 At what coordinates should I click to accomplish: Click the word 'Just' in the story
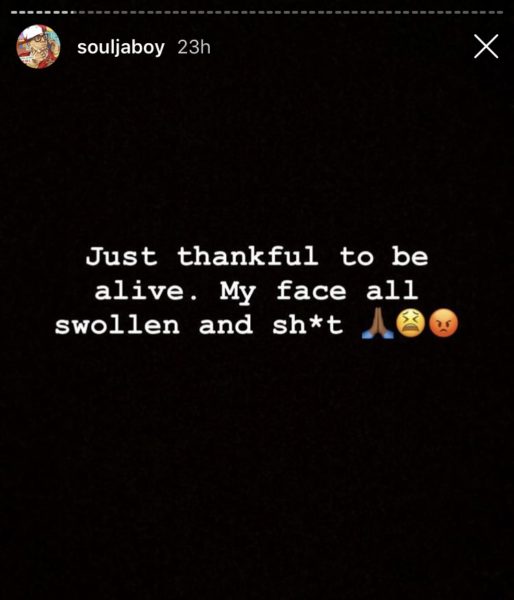pos(121,256)
